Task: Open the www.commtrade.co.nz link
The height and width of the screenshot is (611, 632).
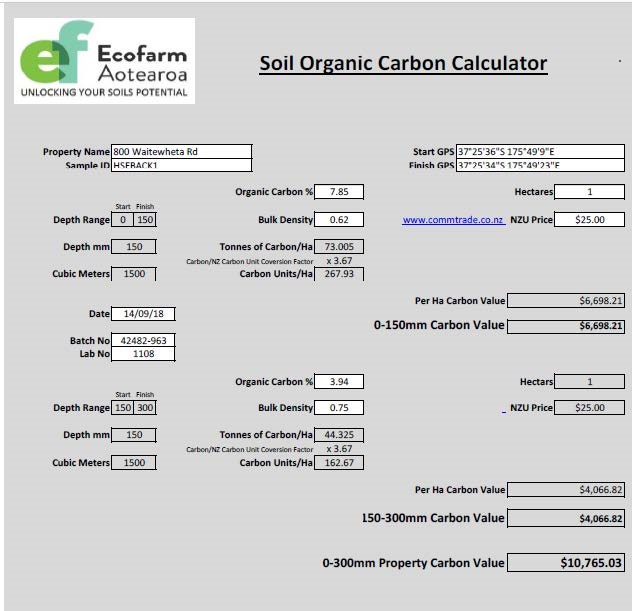Action: tap(453, 220)
